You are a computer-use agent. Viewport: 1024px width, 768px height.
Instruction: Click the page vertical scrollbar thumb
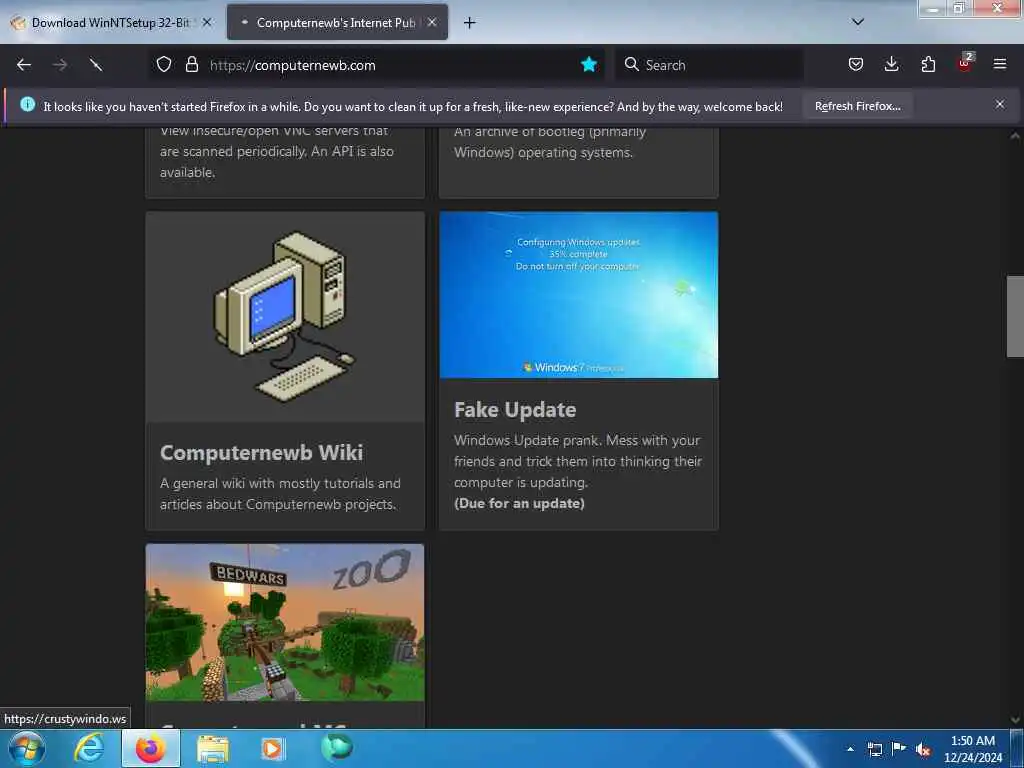click(1015, 317)
